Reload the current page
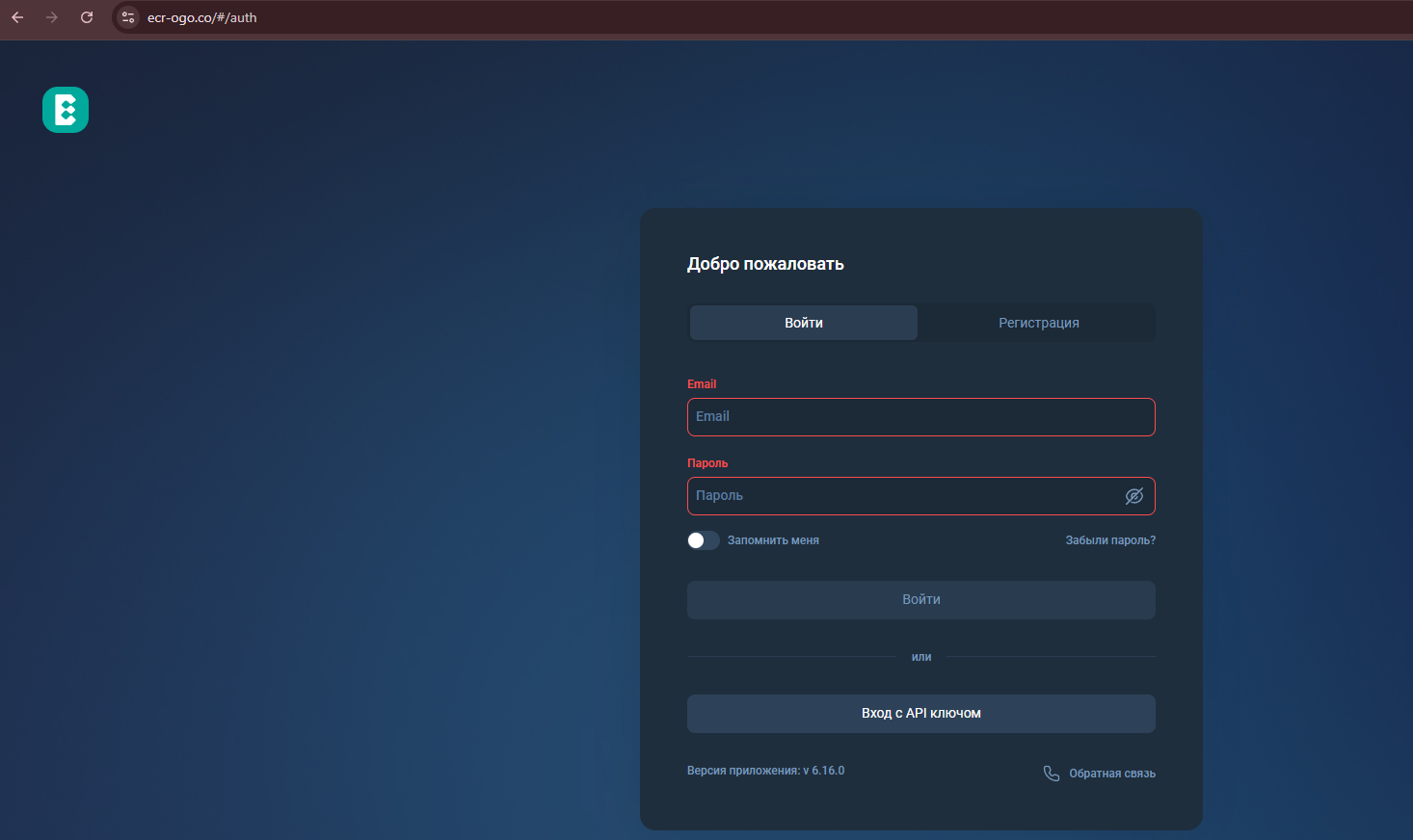The height and width of the screenshot is (840, 1413). [87, 17]
